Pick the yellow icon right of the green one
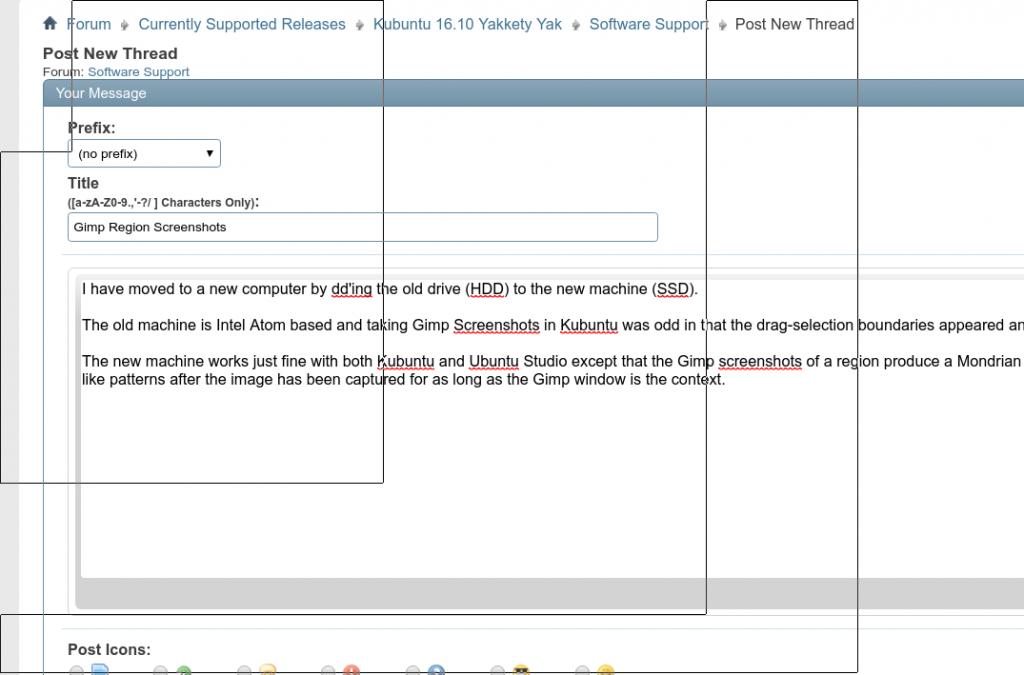 point(267,671)
